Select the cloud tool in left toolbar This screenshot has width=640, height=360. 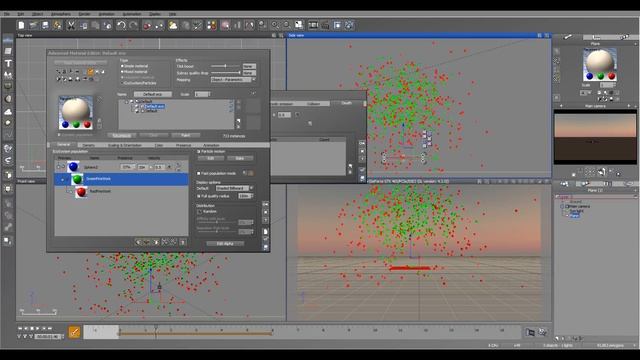point(8,111)
